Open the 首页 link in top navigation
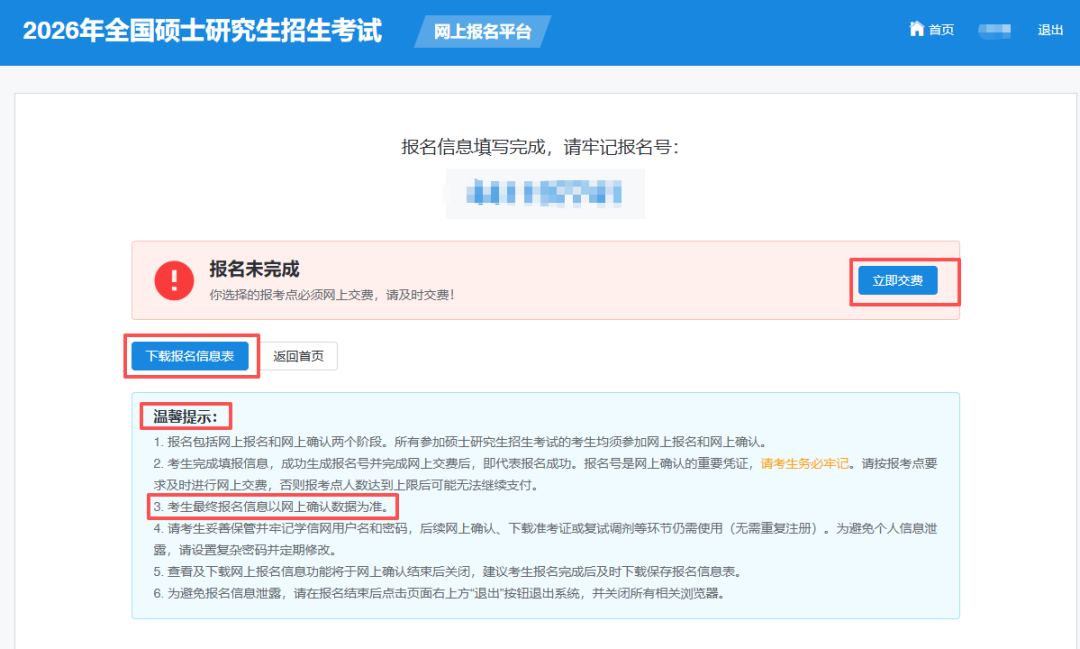 pyautogui.click(x=941, y=30)
